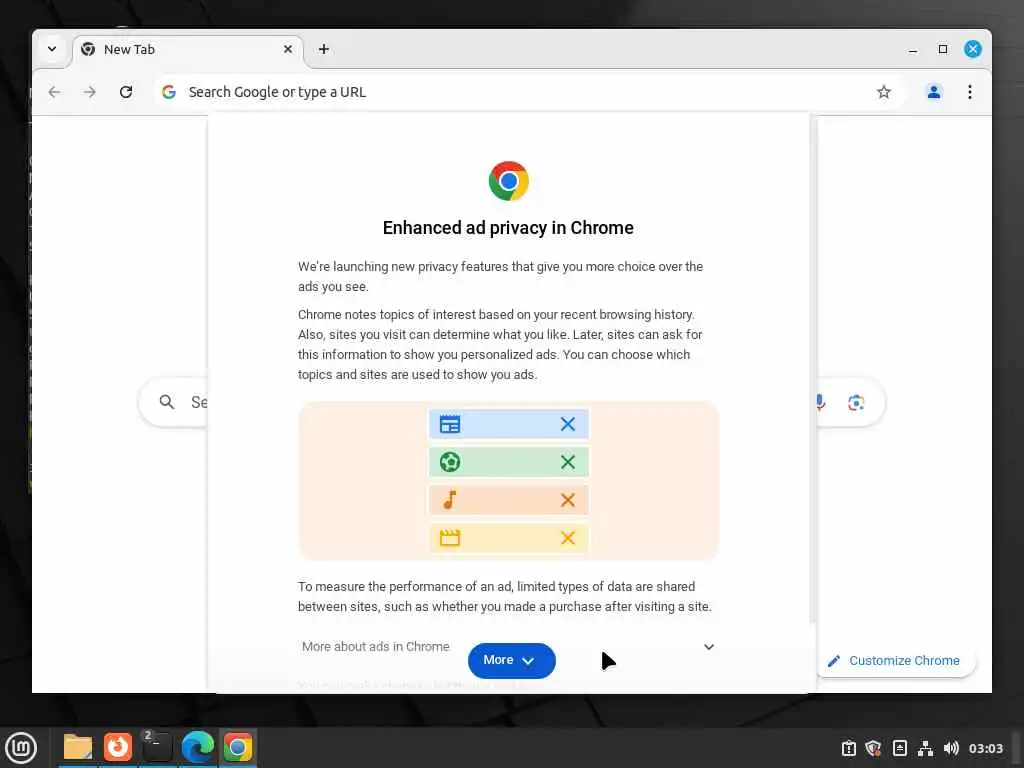This screenshot has width=1024, height=768.
Task: Click the blue X on the news topic row
Action: coord(568,424)
